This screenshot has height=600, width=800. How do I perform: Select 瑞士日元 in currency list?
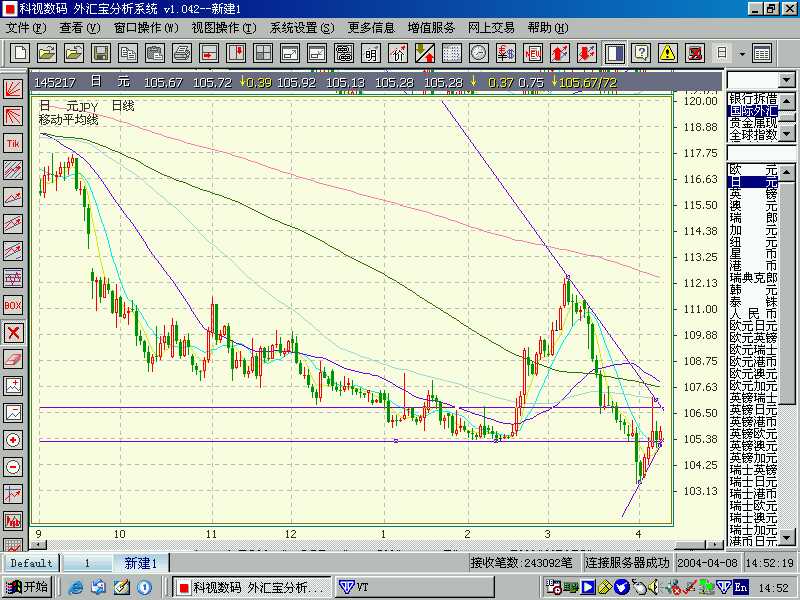[753, 482]
